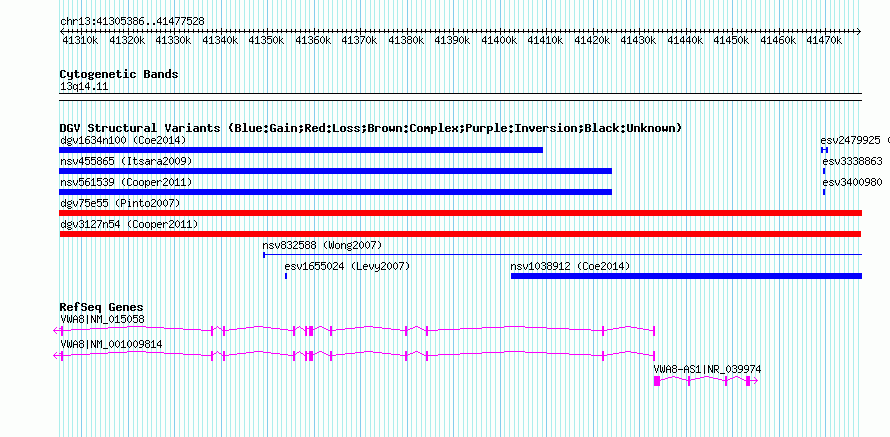Select the VWA8 NM_015058 transcript glyph
The image size is (890, 437).
354,330
